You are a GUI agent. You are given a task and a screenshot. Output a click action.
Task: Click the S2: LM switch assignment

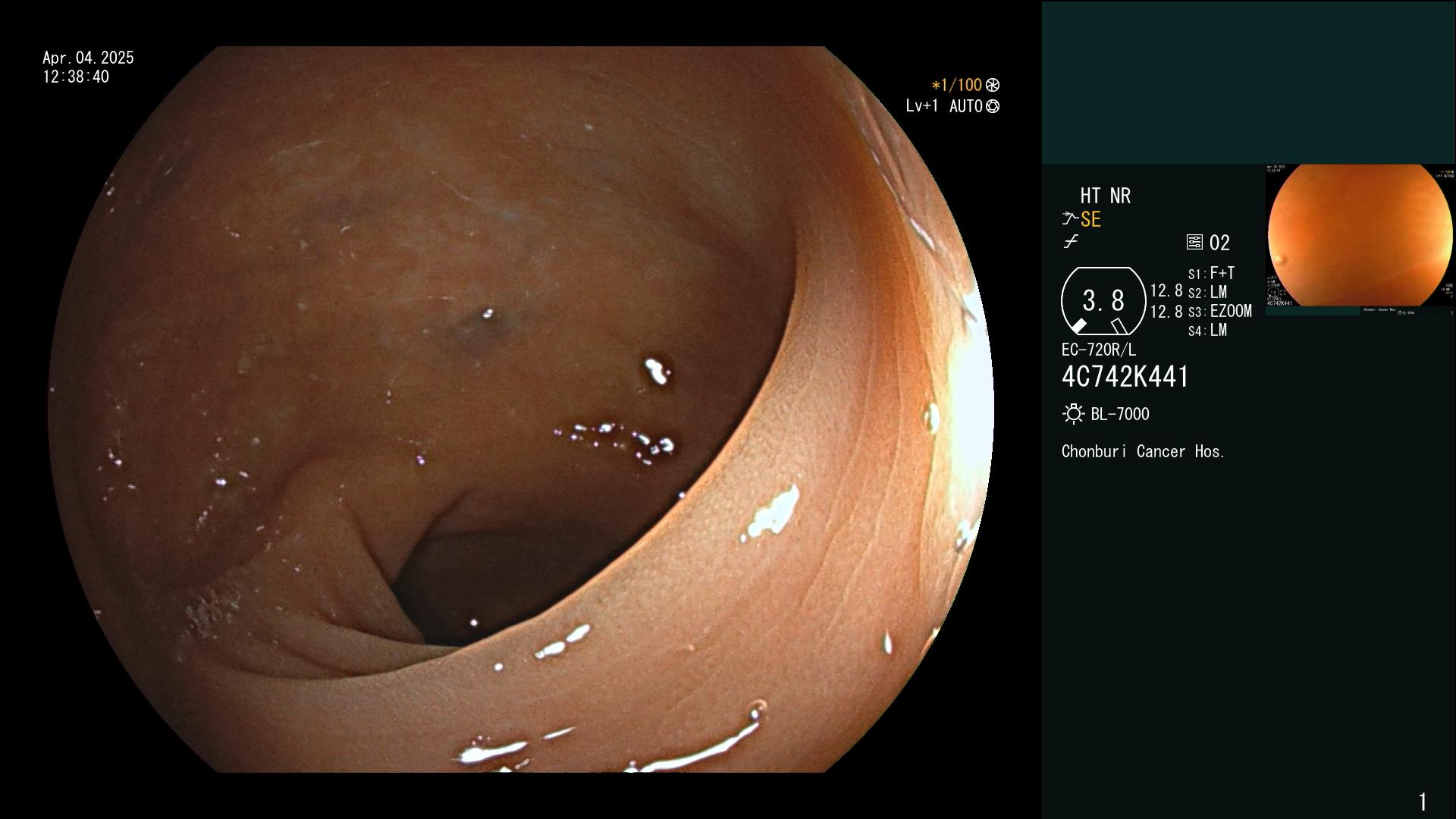[x=1207, y=293]
